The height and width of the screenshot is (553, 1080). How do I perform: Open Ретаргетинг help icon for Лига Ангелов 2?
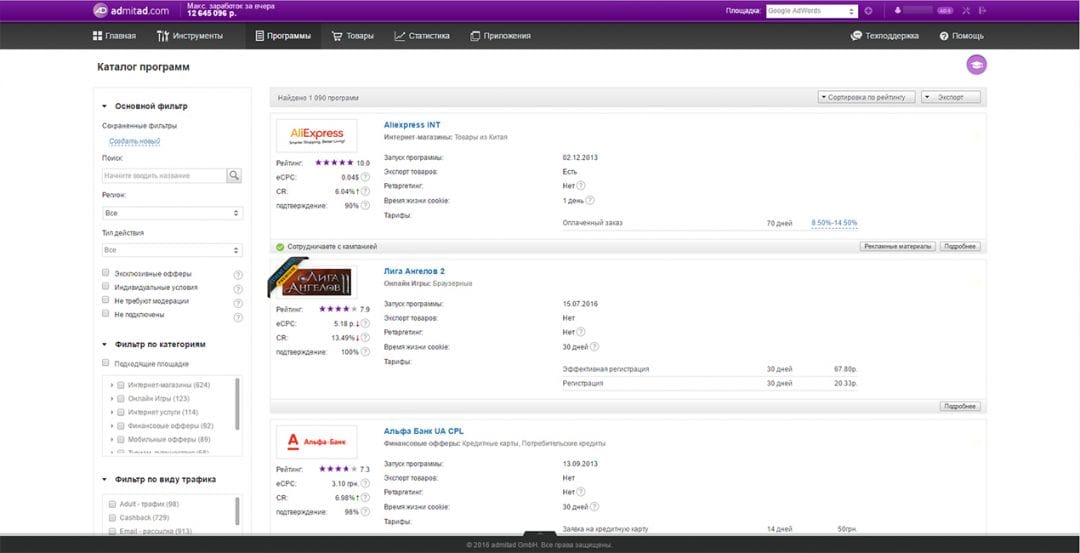(581, 332)
